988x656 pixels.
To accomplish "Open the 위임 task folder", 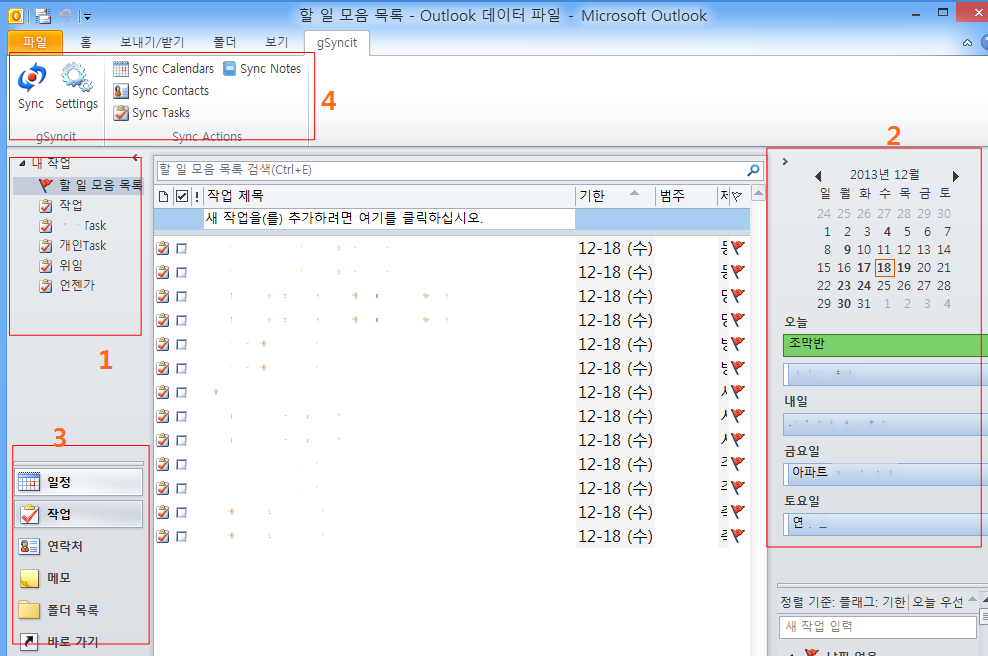I will click(x=61, y=266).
